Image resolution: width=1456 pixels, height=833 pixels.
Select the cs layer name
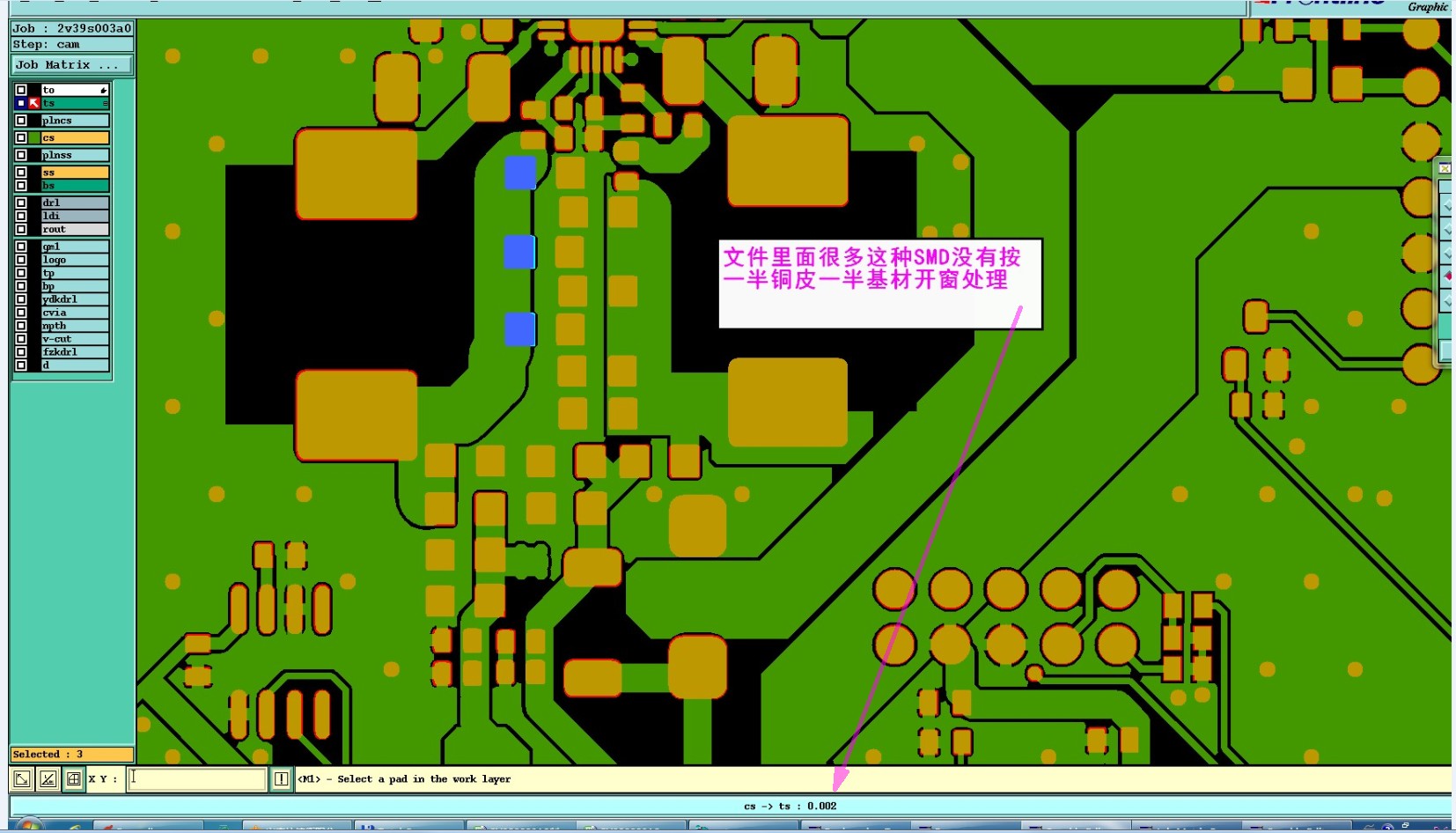(x=75, y=138)
